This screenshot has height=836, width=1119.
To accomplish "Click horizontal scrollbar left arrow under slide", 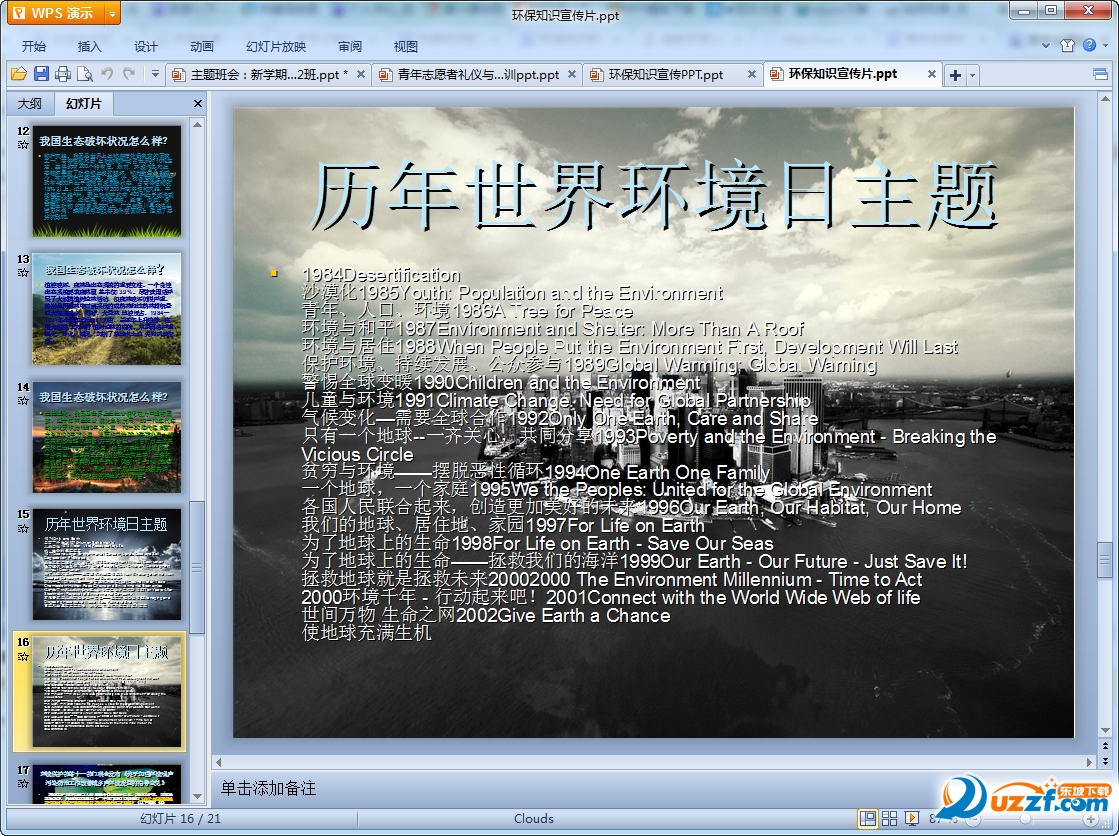I will (218, 762).
